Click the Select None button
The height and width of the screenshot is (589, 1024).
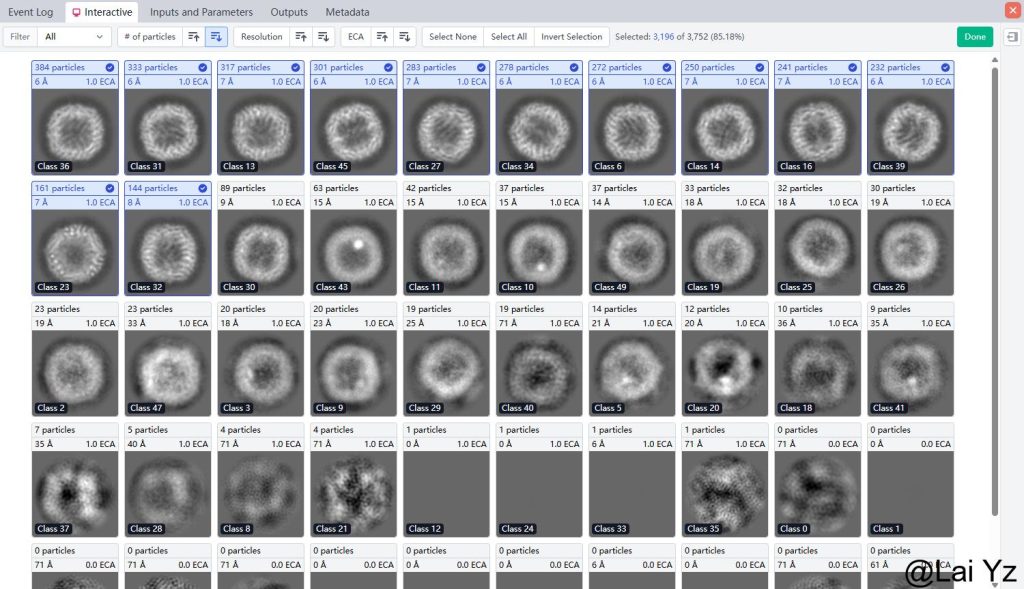(452, 37)
